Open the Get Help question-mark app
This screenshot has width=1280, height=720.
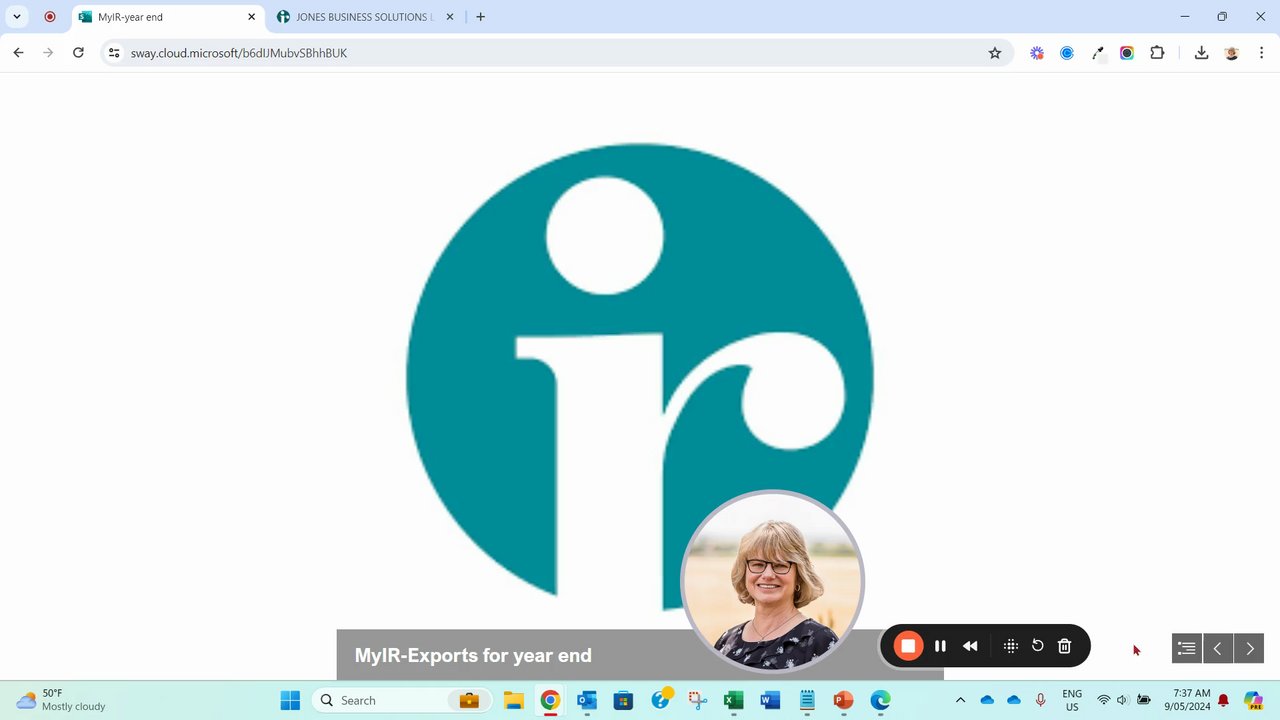(660, 700)
